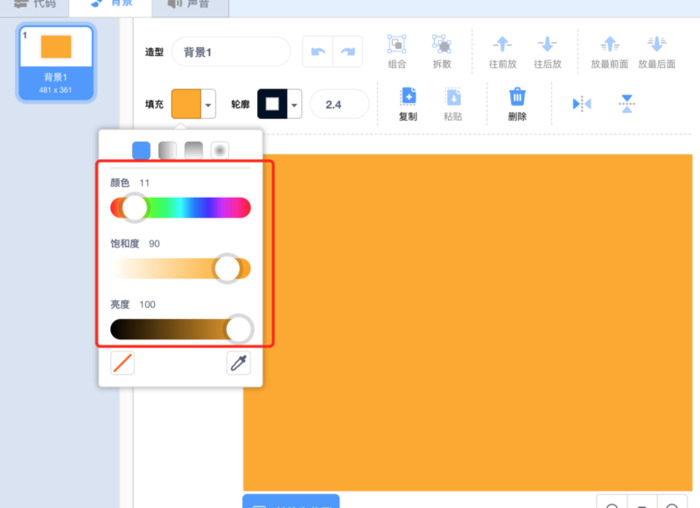700x508 pixels.
Task: Pick the eyedropper color picker tool
Action: pyautogui.click(x=238, y=363)
